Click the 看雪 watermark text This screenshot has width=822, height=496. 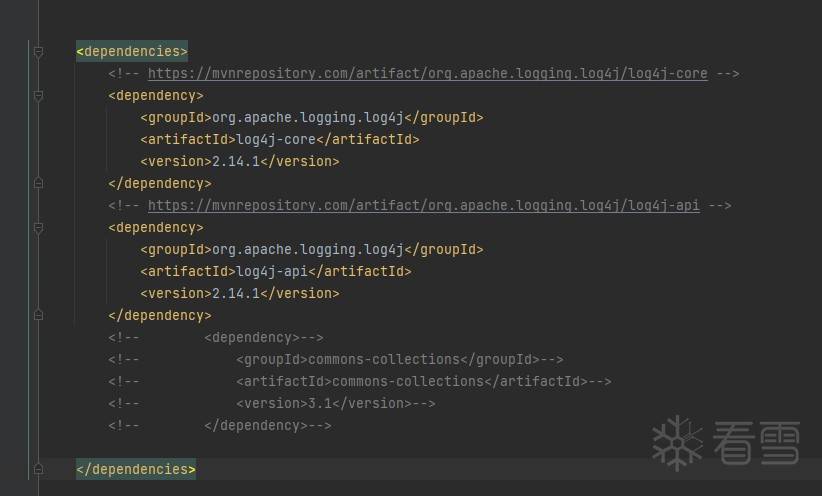click(757, 443)
